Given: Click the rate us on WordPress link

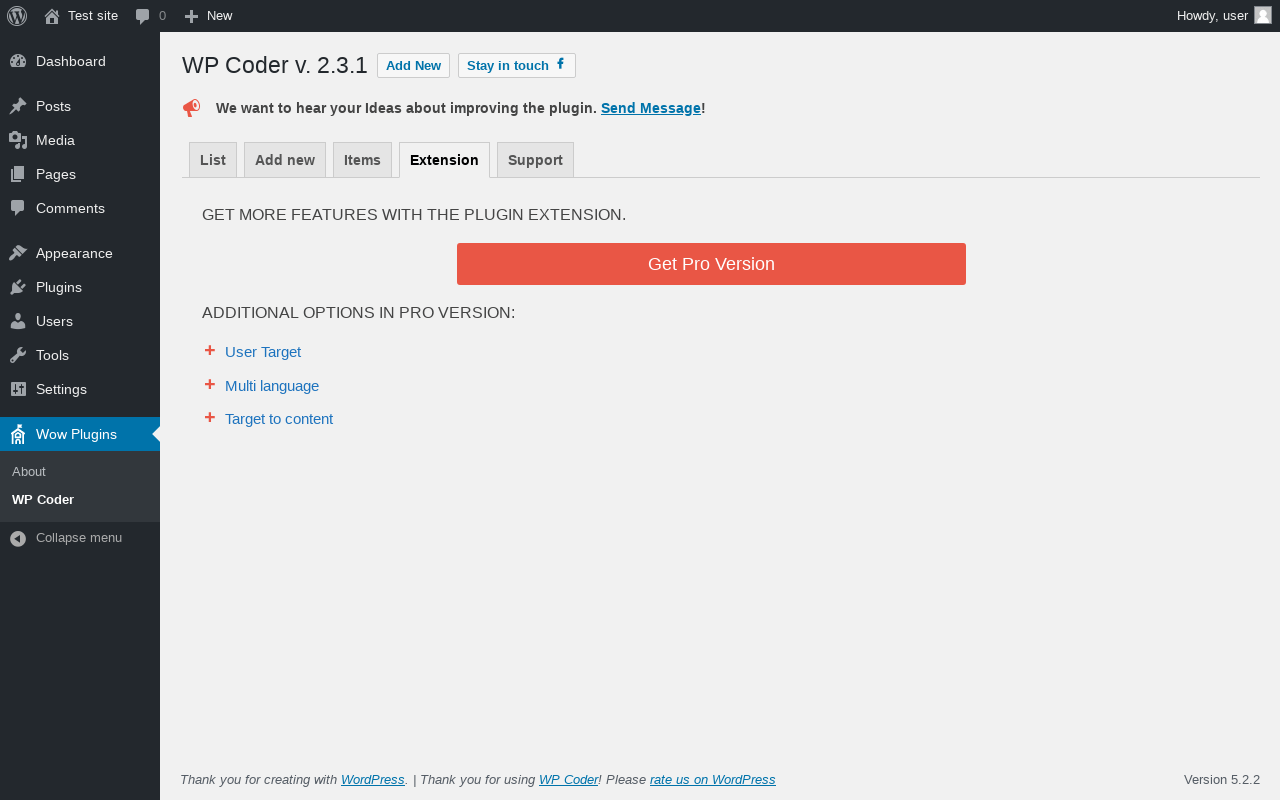Looking at the screenshot, I should 713,779.
